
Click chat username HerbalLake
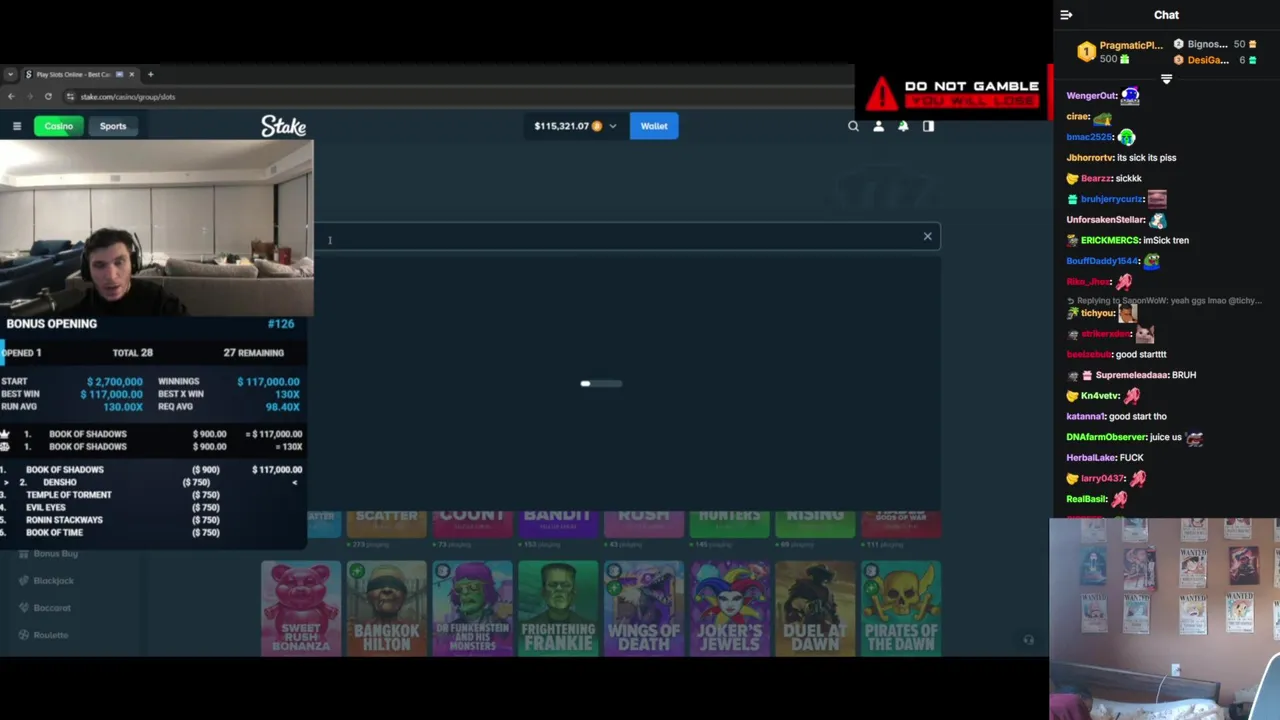point(1091,458)
